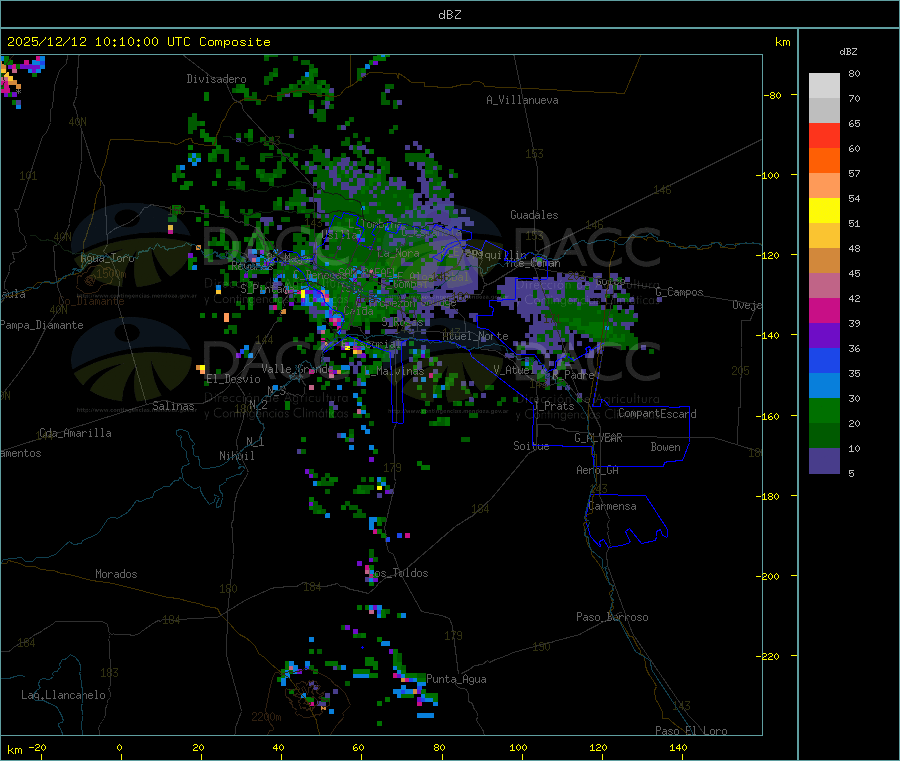Click the 60 dBZ orange legend swatch
The image size is (900, 761).
pos(824,161)
